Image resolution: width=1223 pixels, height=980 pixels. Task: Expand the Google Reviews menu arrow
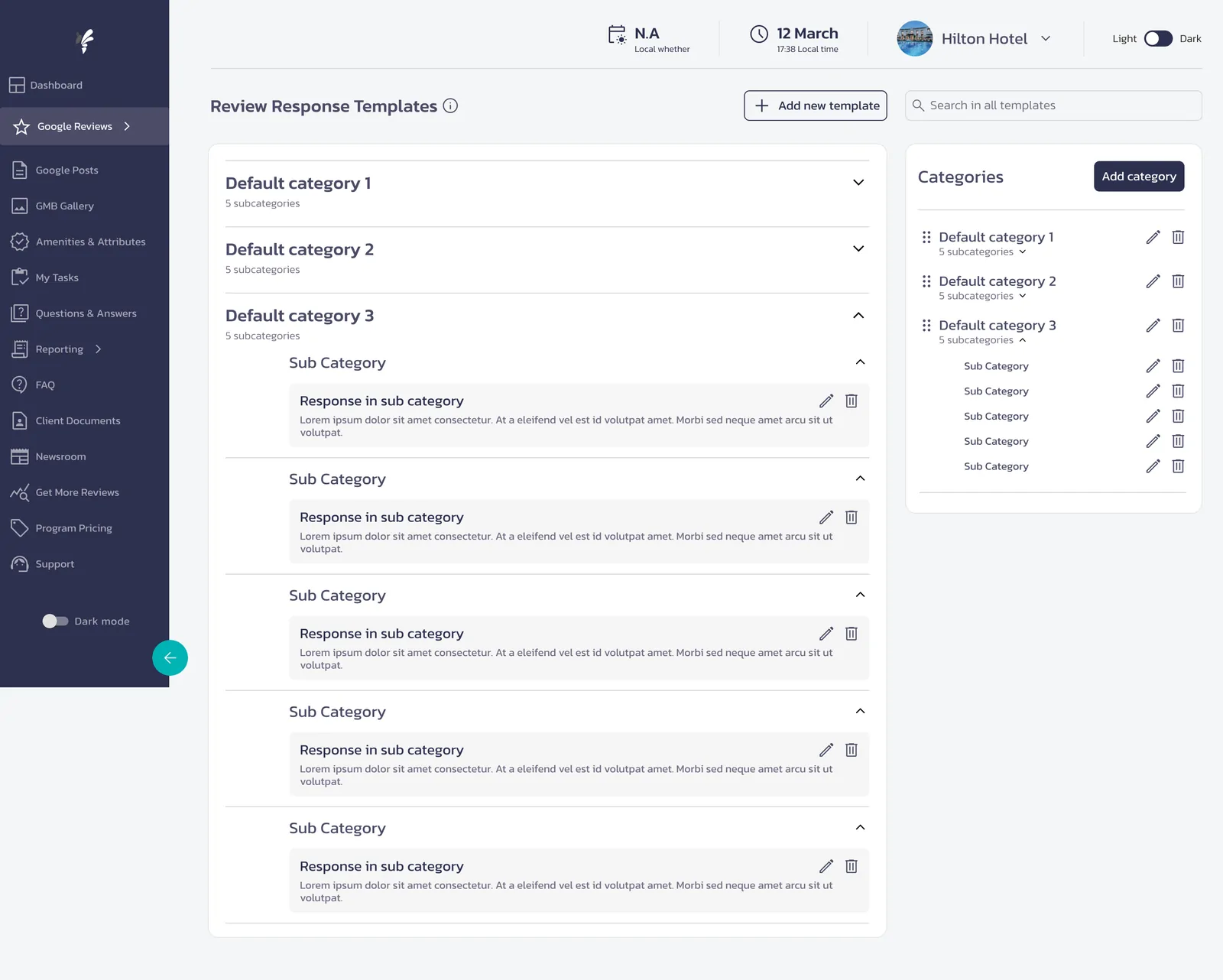[127, 126]
